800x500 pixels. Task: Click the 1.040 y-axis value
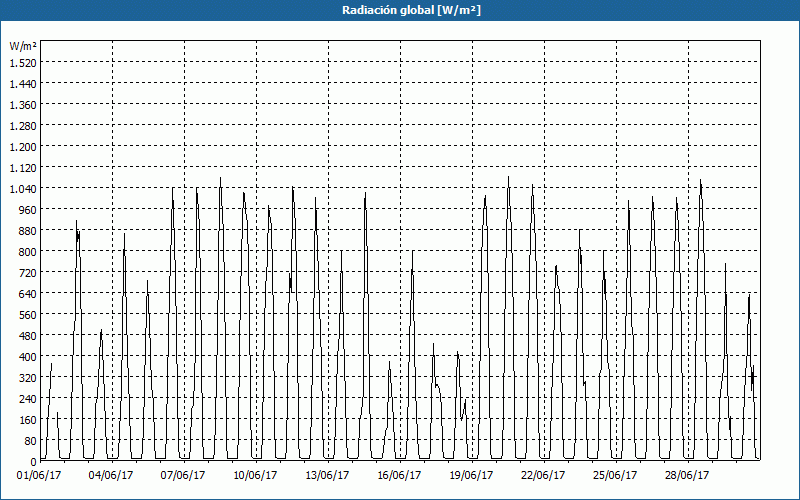pos(23,189)
